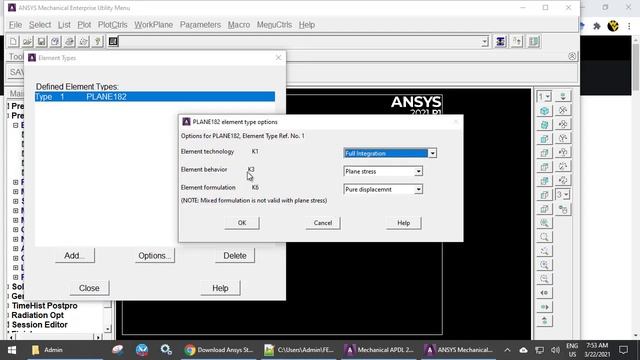Click Close in the Element Types dialog
This screenshot has width=640, height=360.
[x=89, y=288]
